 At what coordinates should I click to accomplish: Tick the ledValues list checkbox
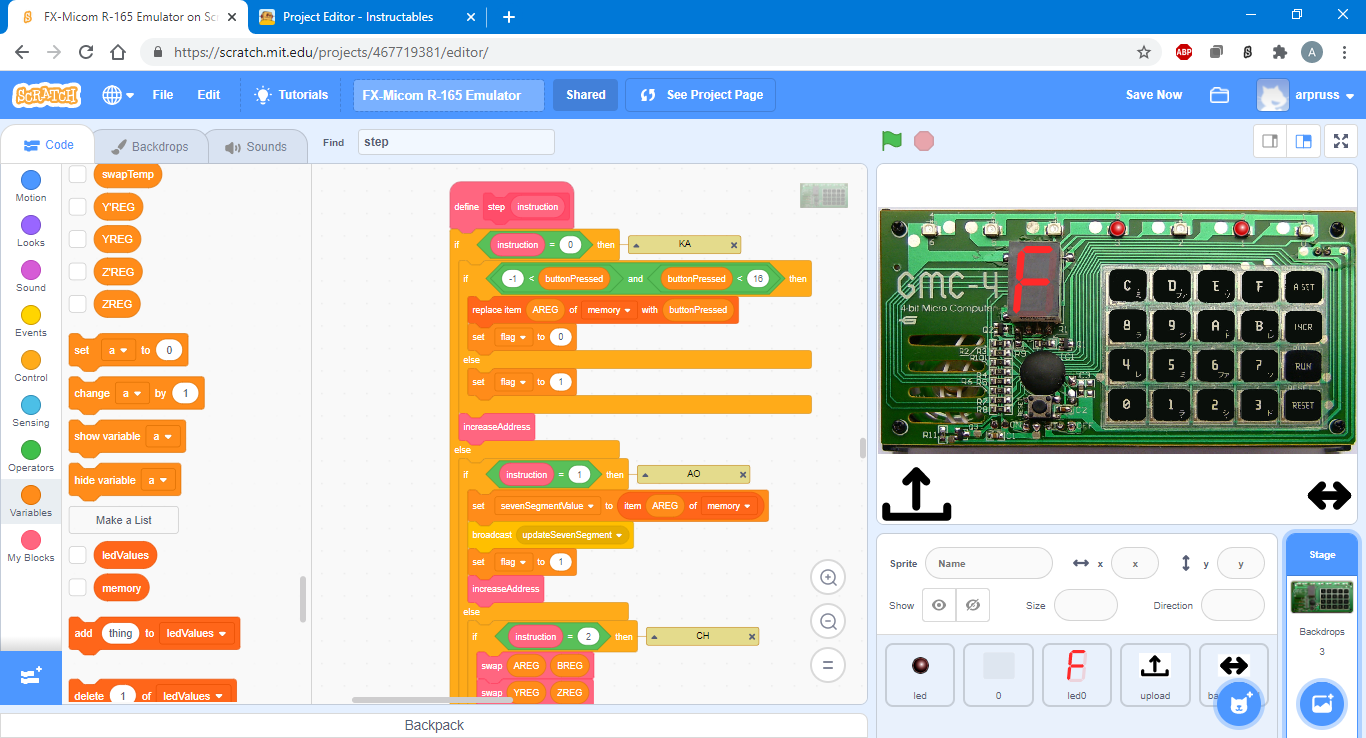coord(77,555)
